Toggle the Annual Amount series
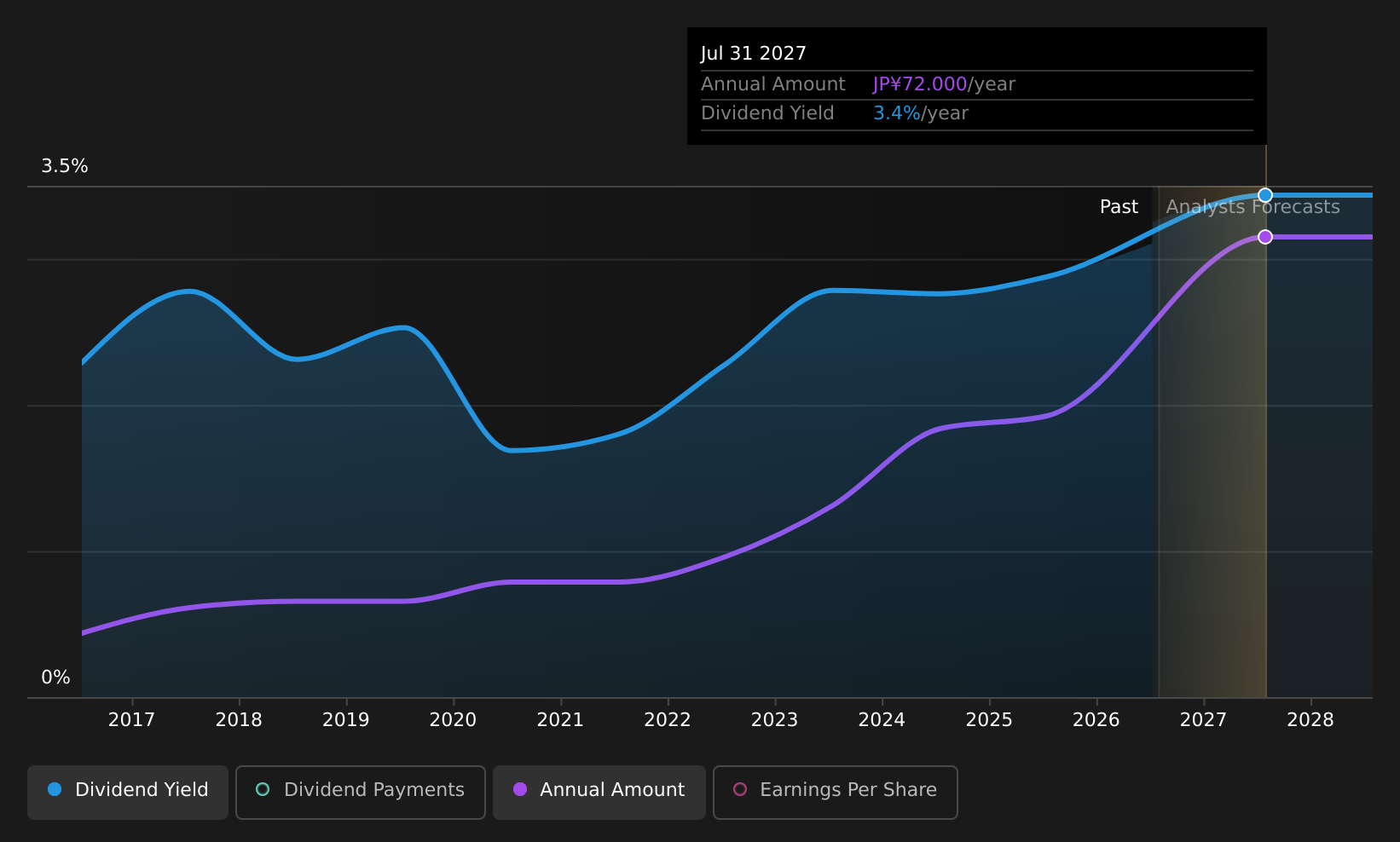 point(599,793)
